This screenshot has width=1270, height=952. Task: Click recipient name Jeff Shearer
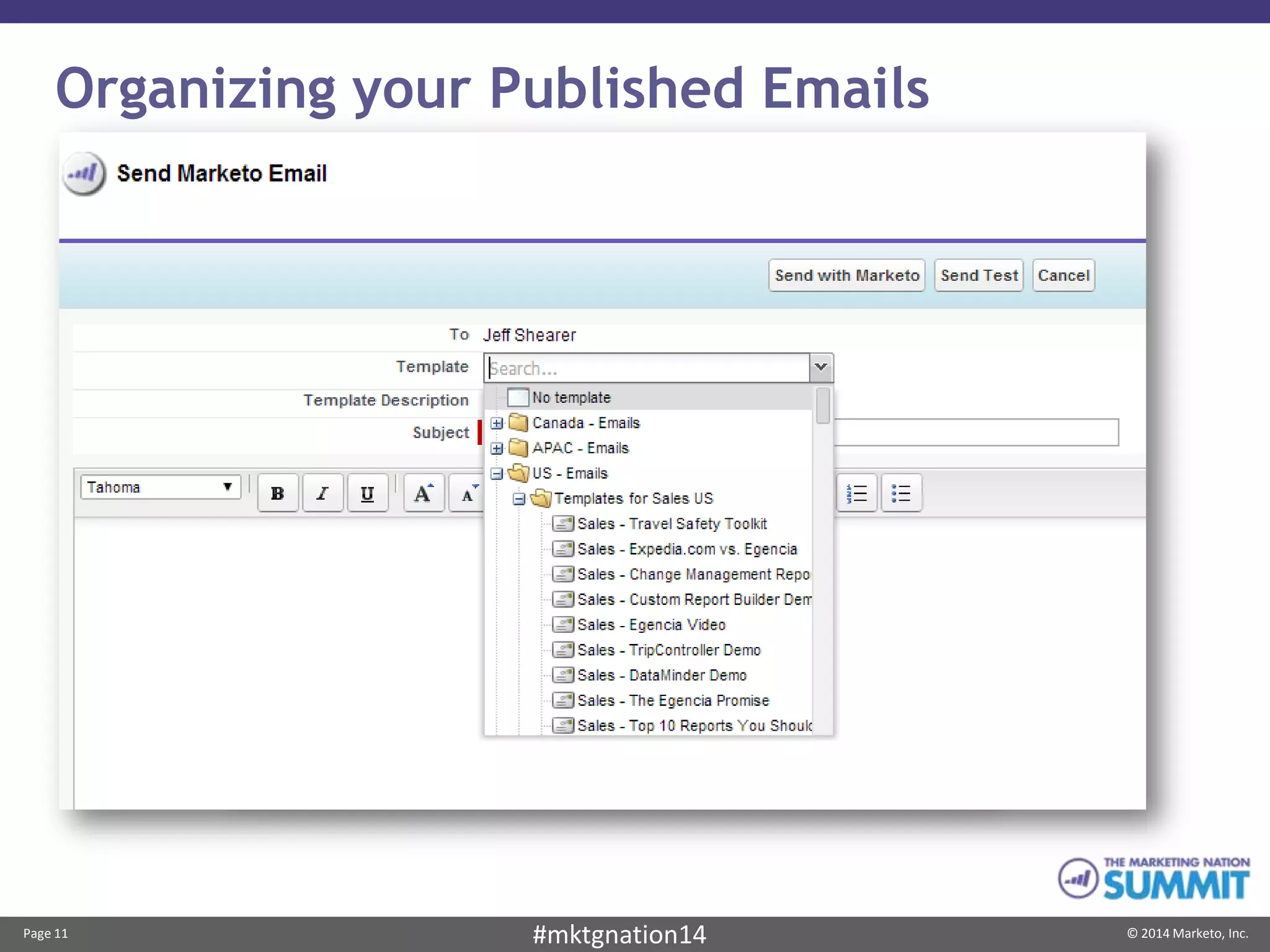tap(530, 335)
